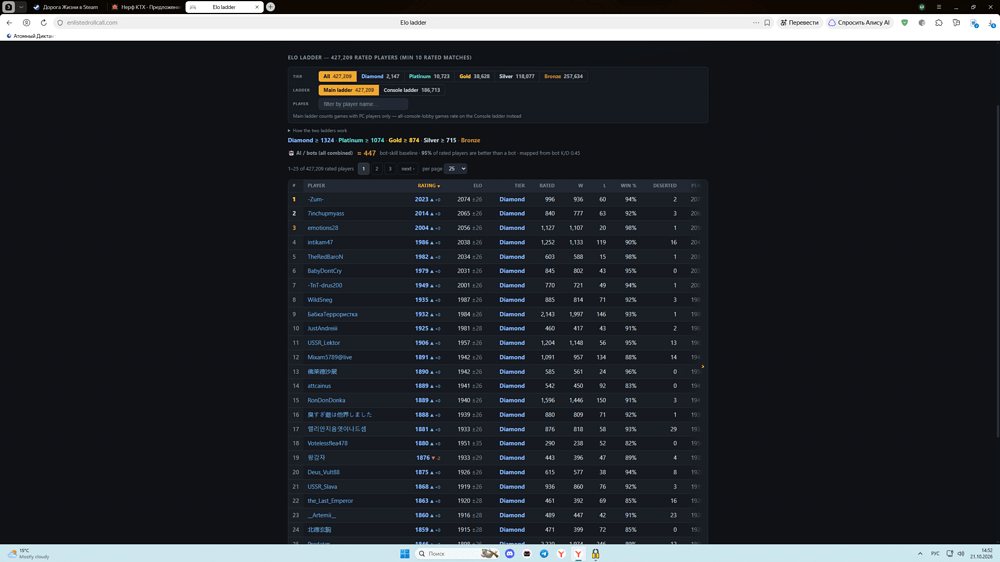Sort by the ELO column header
This screenshot has height=562, width=1000.
pos(478,186)
